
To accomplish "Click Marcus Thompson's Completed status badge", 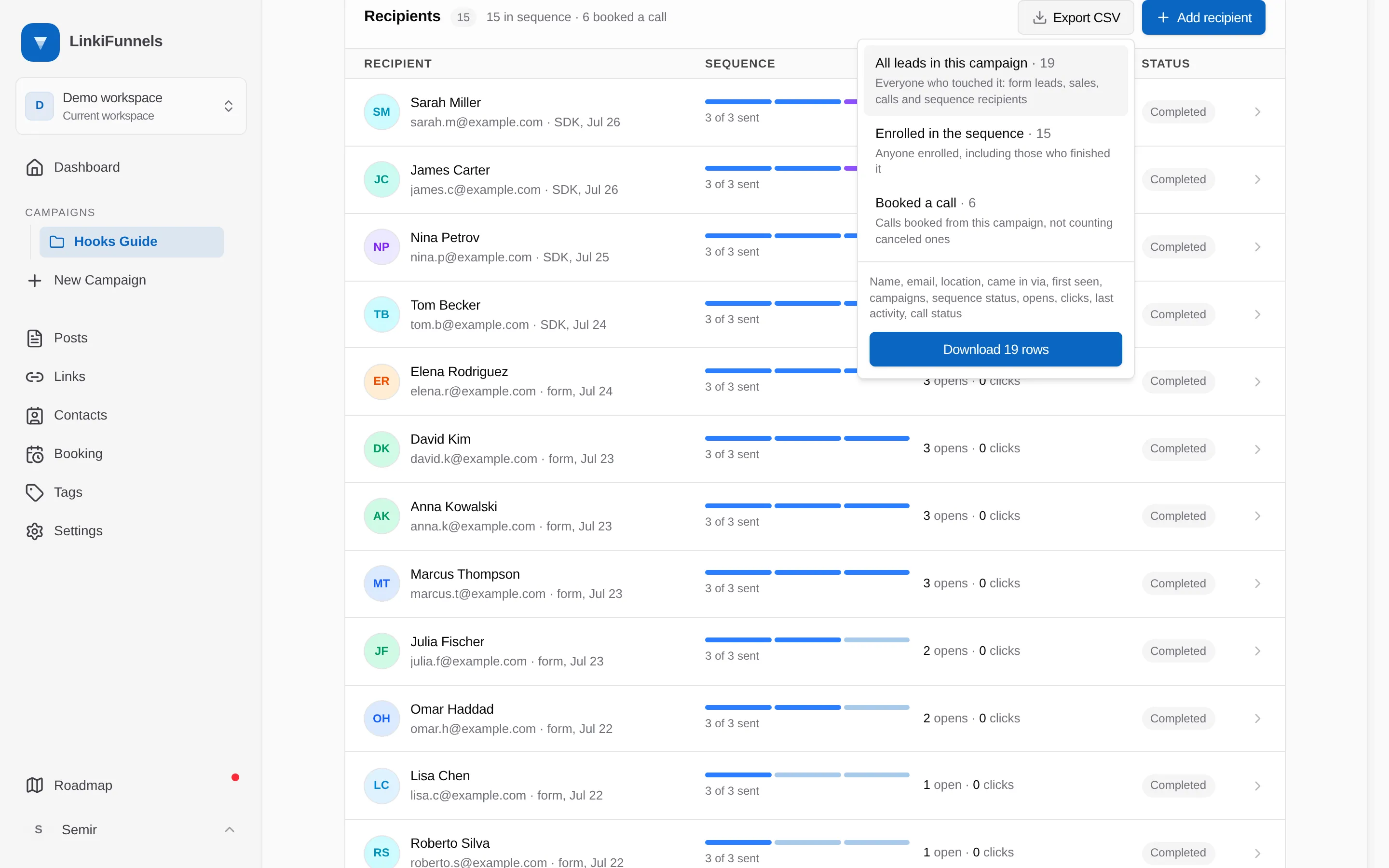I will (1178, 583).
